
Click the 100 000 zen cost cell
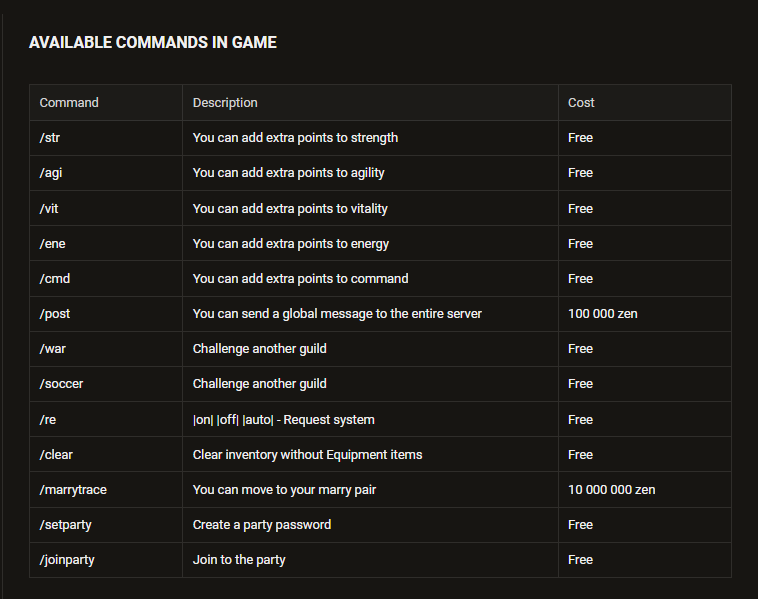pos(645,314)
